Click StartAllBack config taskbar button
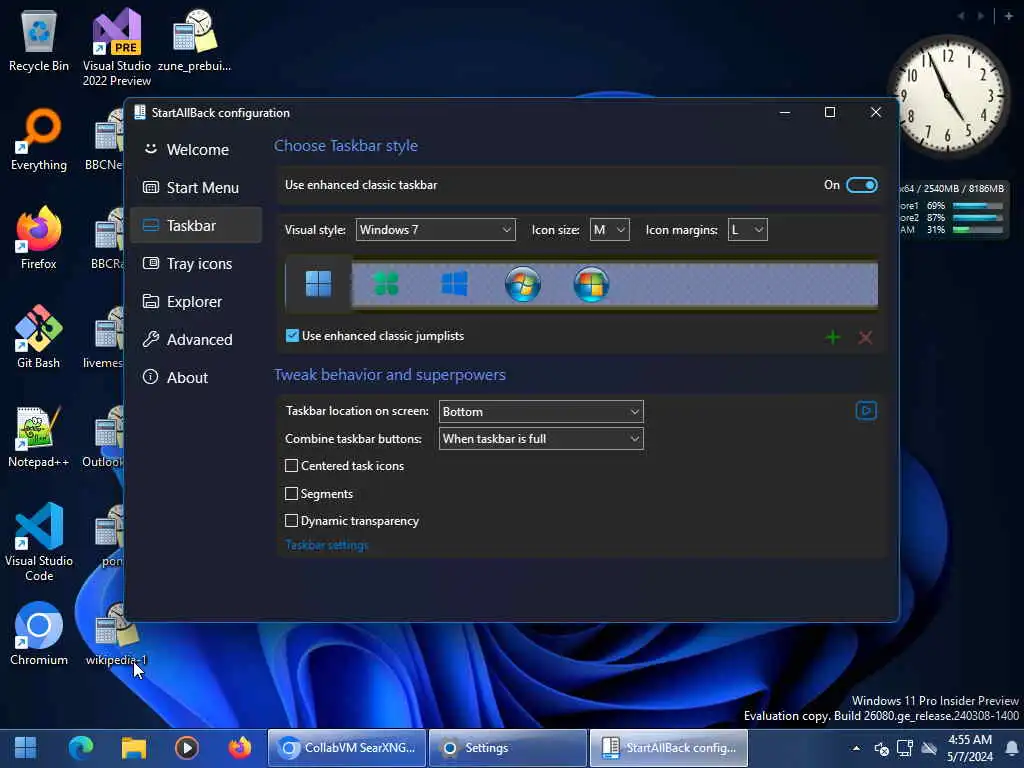 pyautogui.click(x=669, y=748)
